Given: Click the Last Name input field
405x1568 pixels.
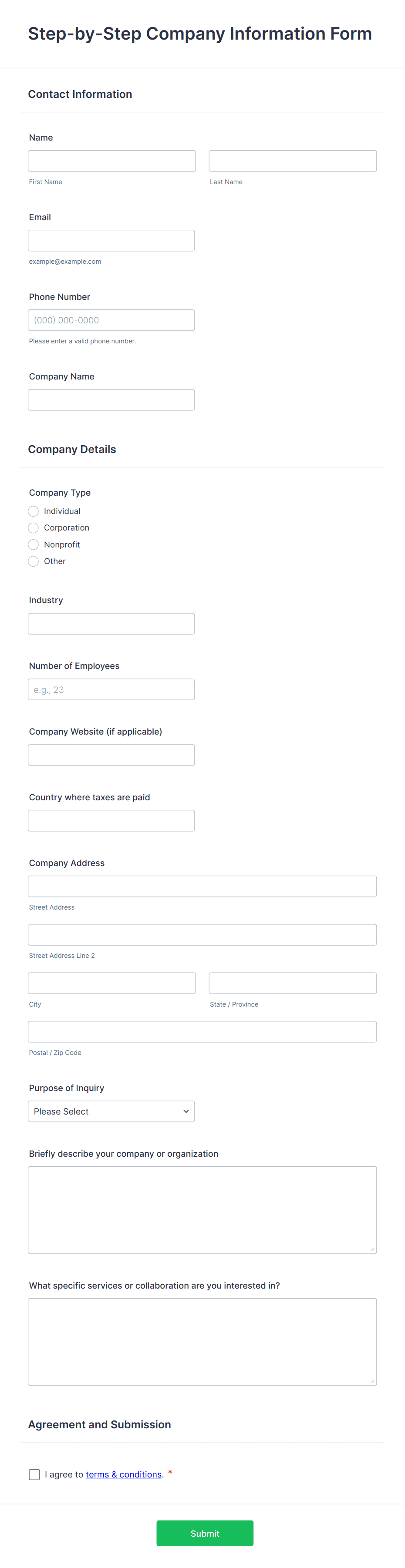Looking at the screenshot, I should [292, 160].
